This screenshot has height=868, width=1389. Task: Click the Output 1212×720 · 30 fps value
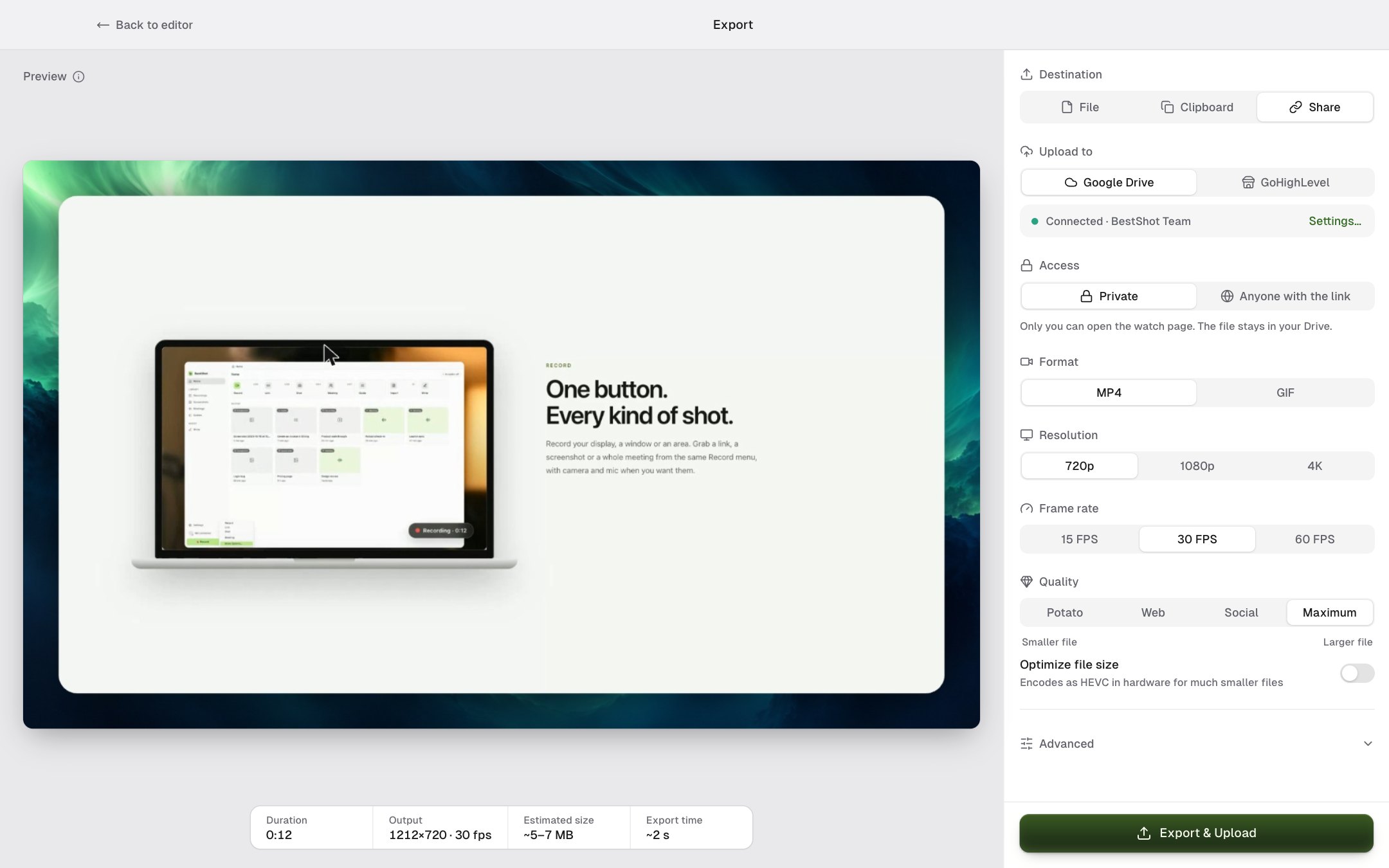pyautogui.click(x=440, y=835)
